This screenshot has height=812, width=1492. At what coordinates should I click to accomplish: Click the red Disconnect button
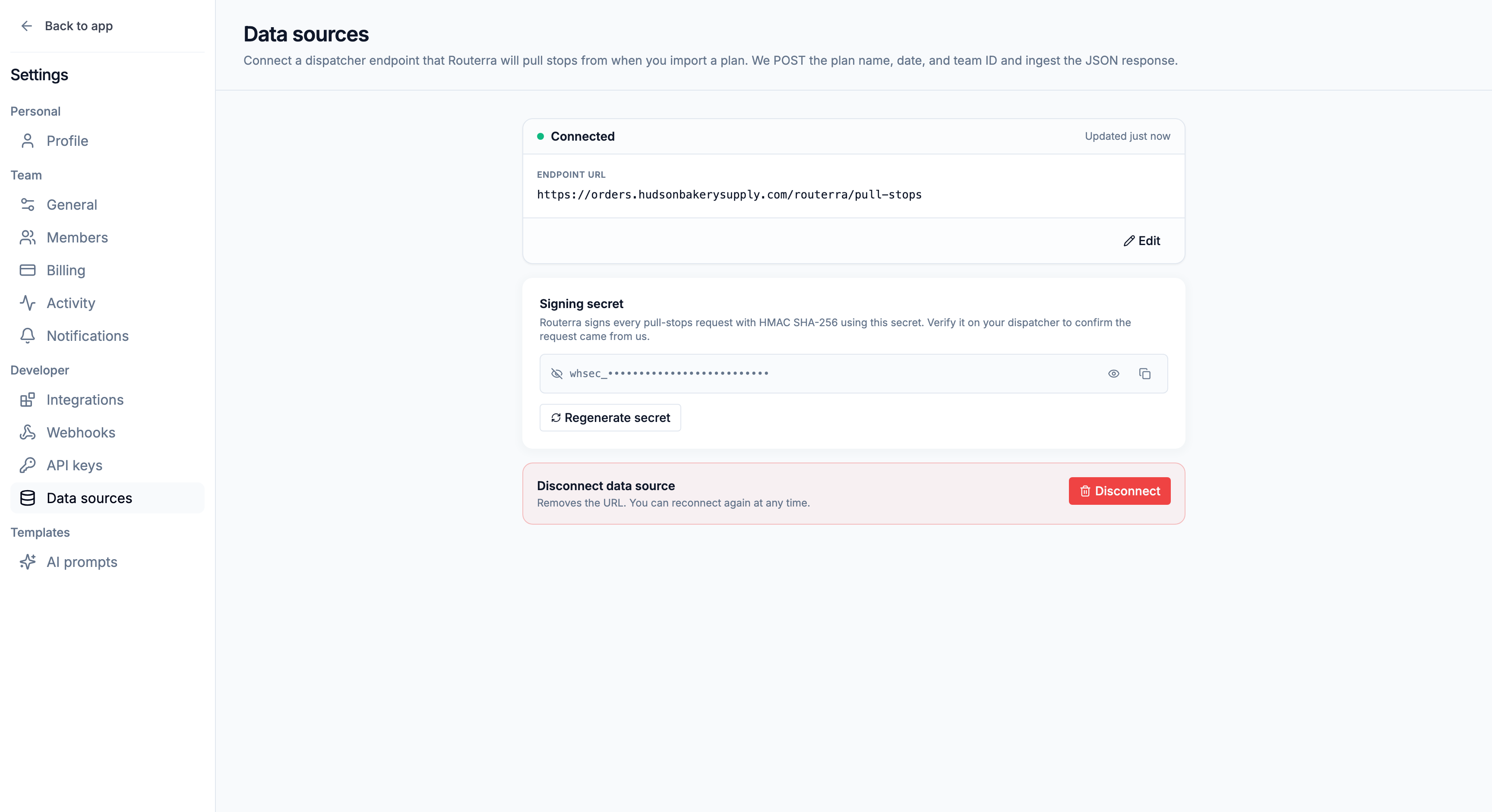[1119, 491]
